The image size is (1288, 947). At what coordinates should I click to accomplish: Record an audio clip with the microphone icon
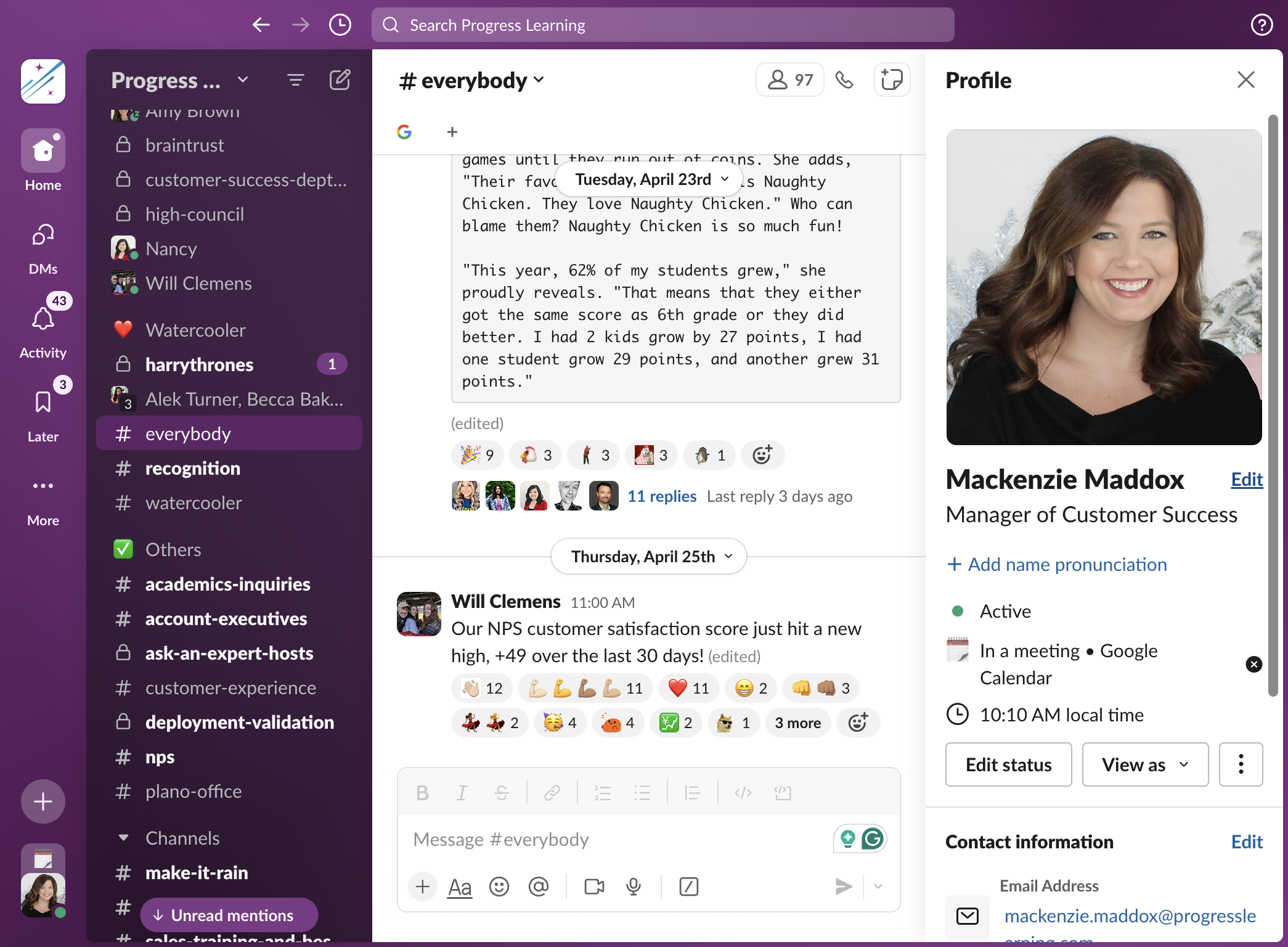point(634,887)
